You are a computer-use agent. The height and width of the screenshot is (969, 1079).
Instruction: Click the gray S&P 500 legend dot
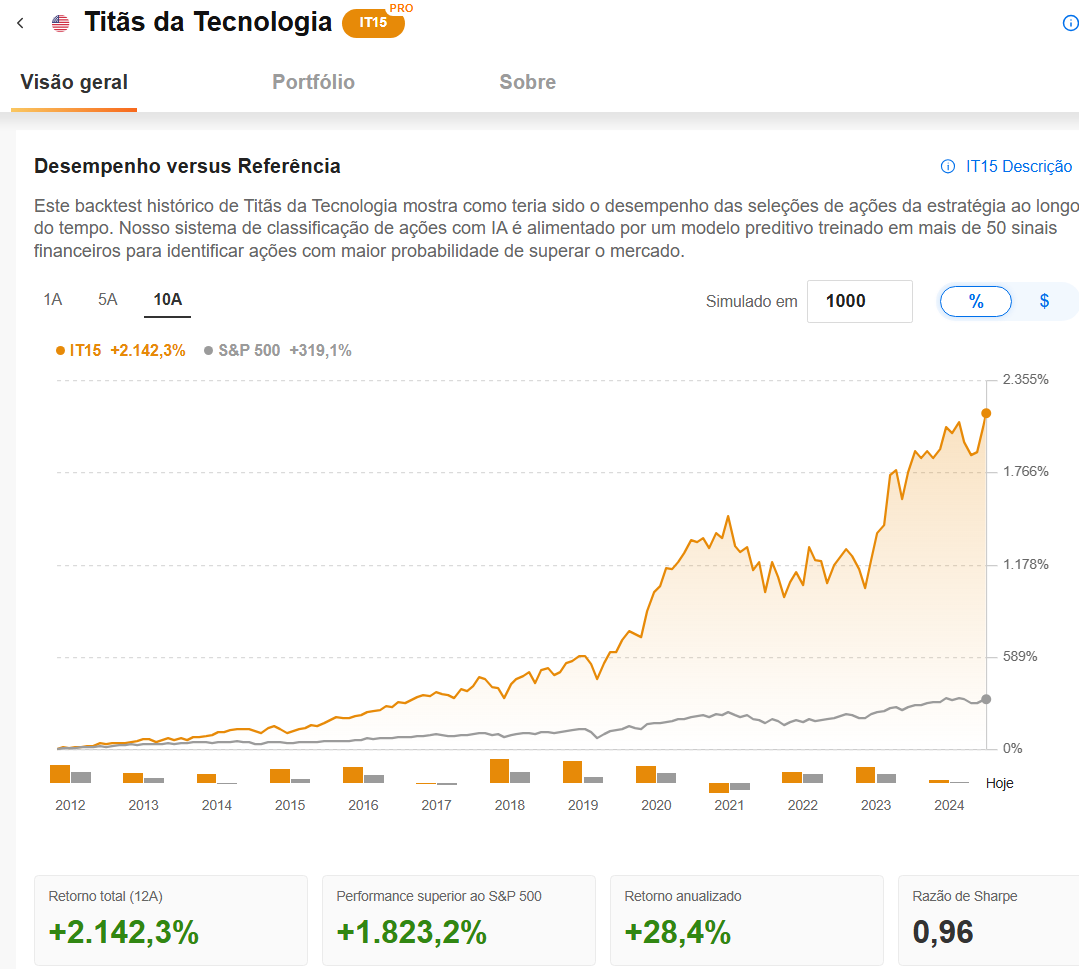[209, 351]
